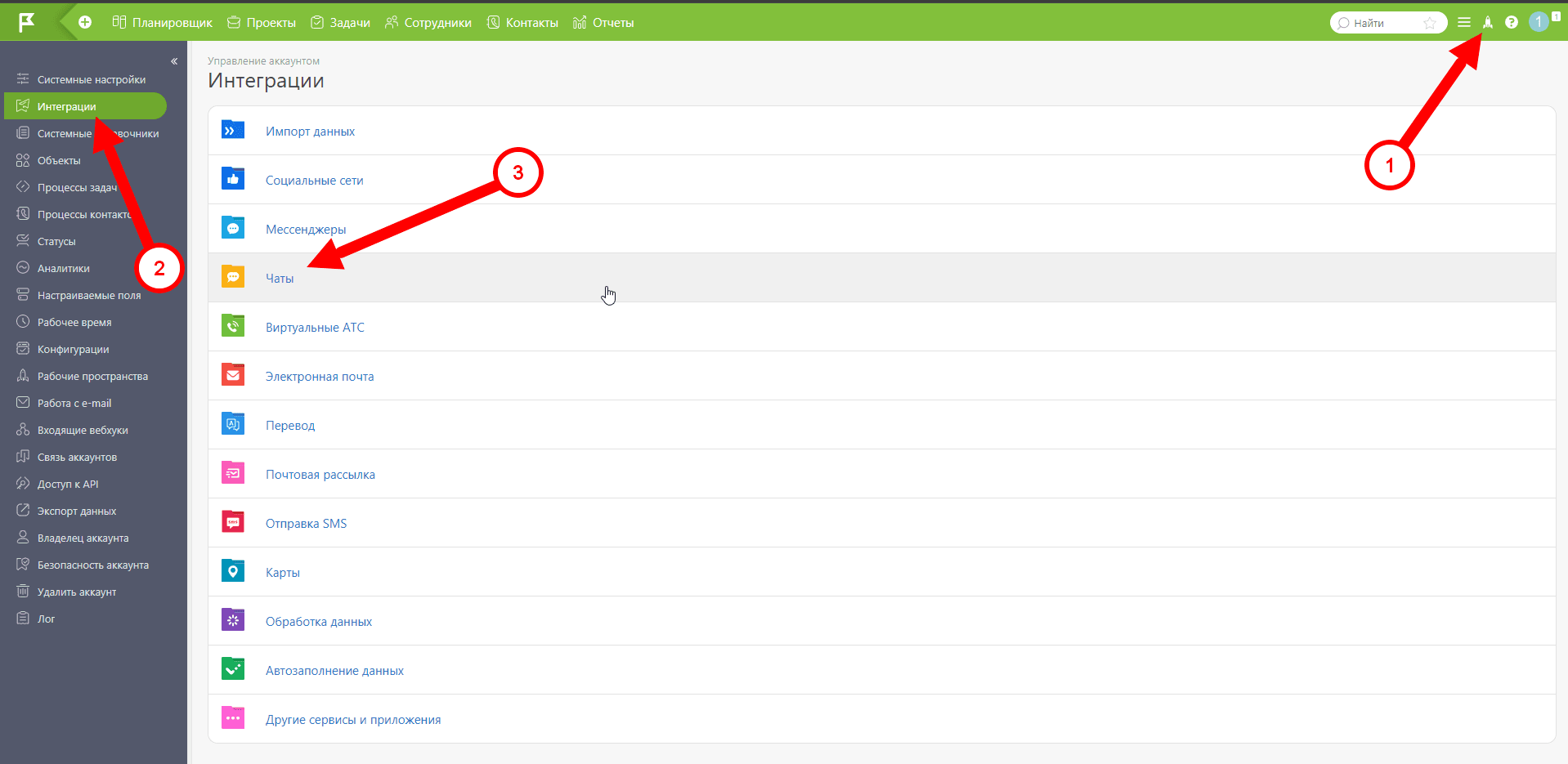The height and width of the screenshot is (764, 1568).
Task: Click the Автозаполнение данных green icon
Action: pyautogui.click(x=233, y=669)
